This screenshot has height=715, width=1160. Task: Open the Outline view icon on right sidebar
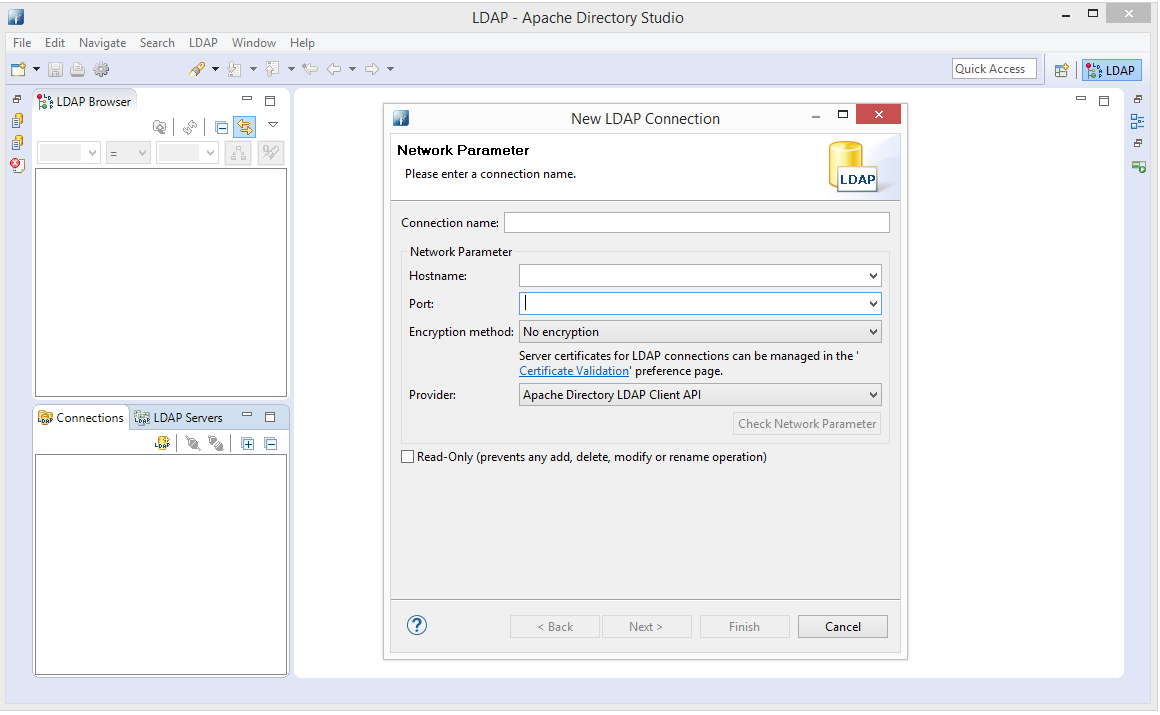(x=1138, y=121)
